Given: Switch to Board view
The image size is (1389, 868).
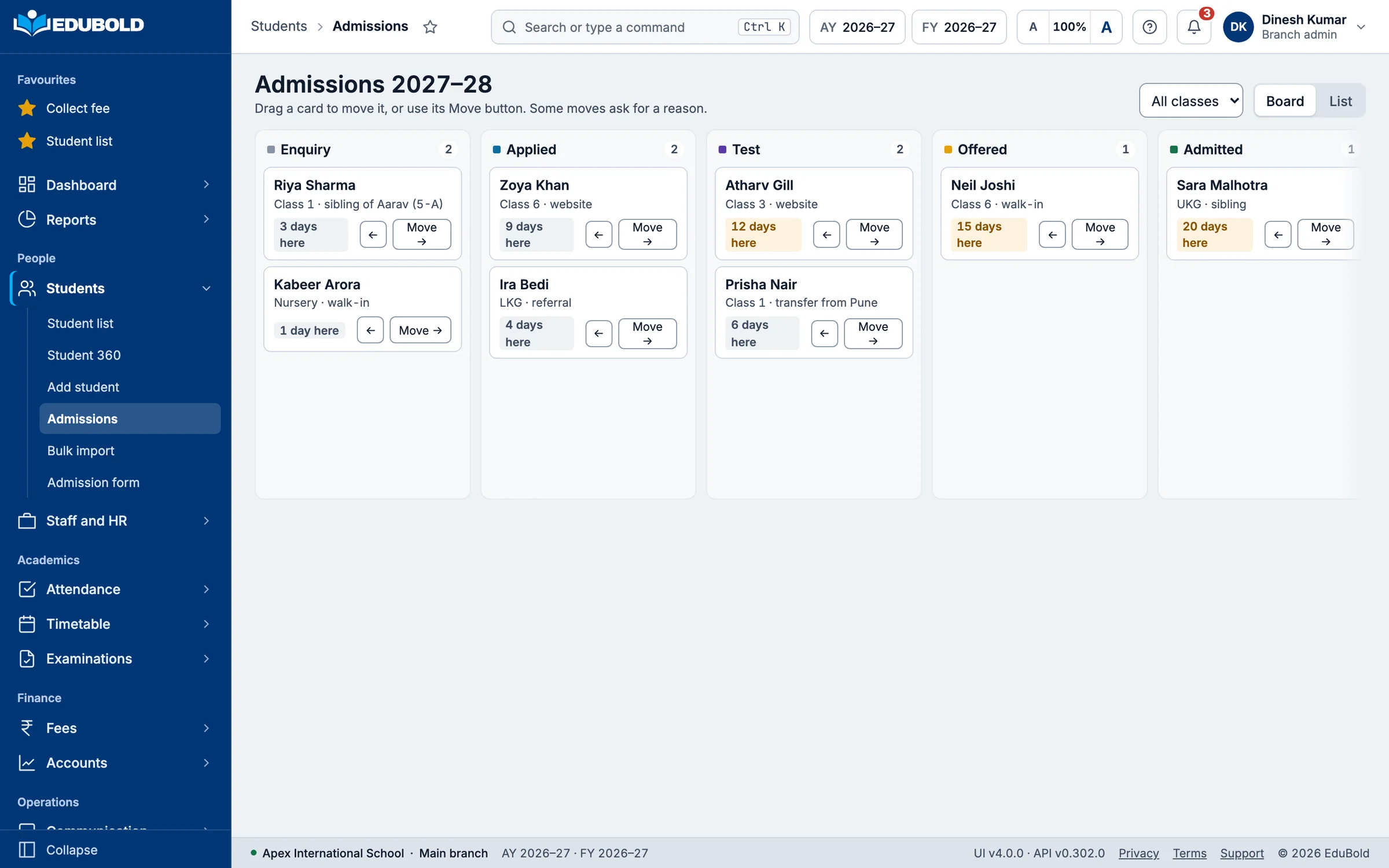Looking at the screenshot, I should (1285, 101).
